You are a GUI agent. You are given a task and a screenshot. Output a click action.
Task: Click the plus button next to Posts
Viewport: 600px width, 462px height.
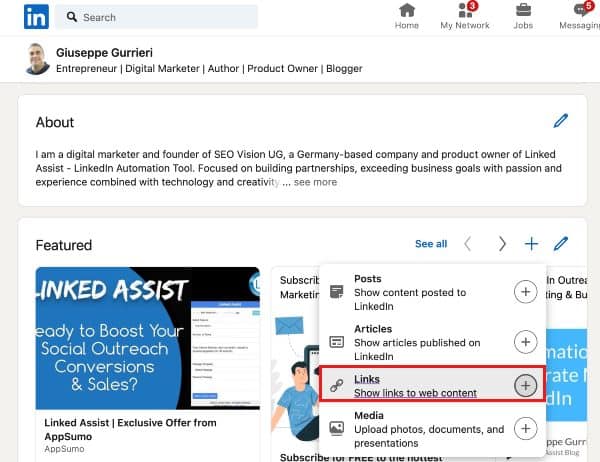526,292
